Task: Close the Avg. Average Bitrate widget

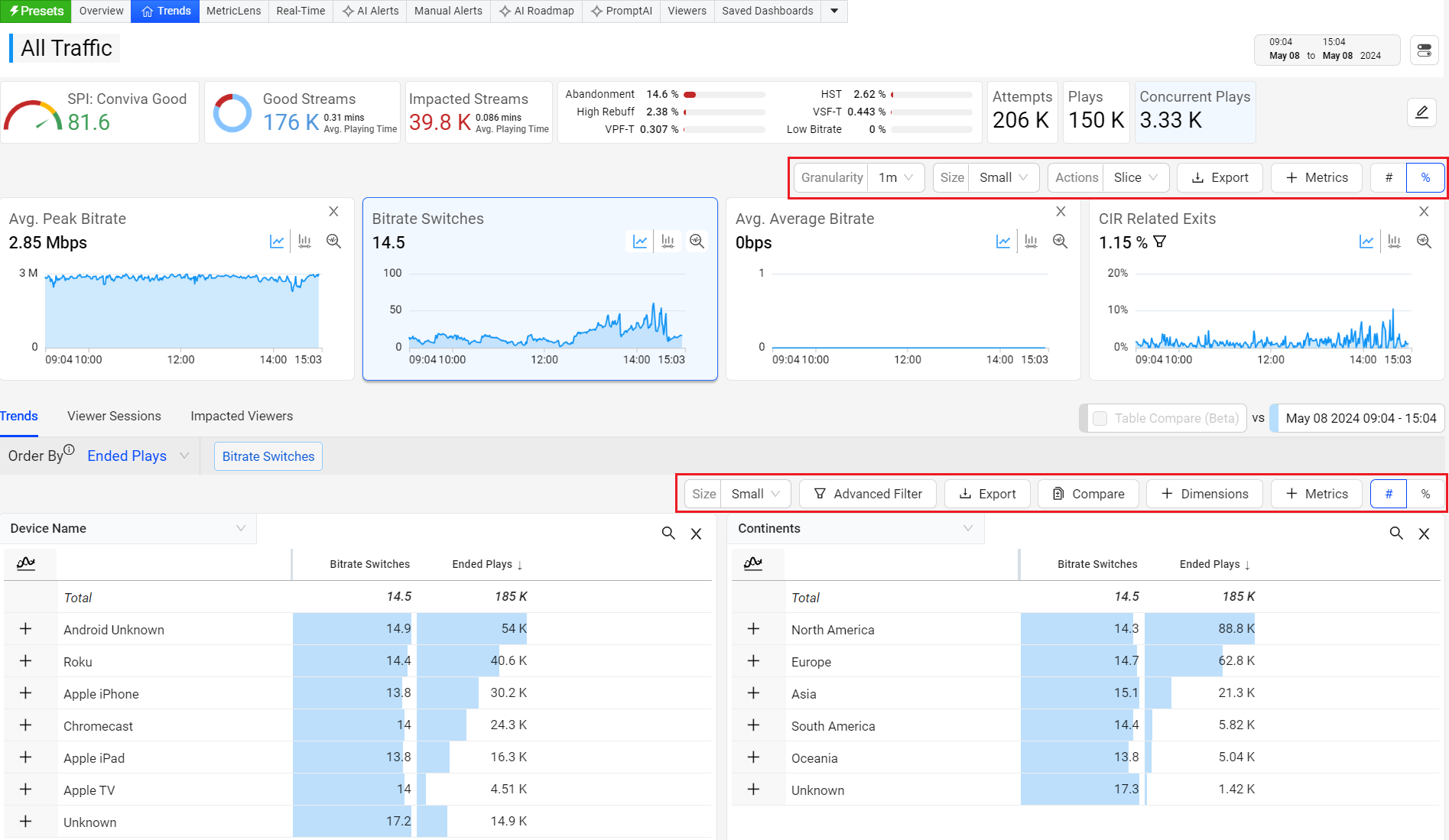Action: (1060, 212)
